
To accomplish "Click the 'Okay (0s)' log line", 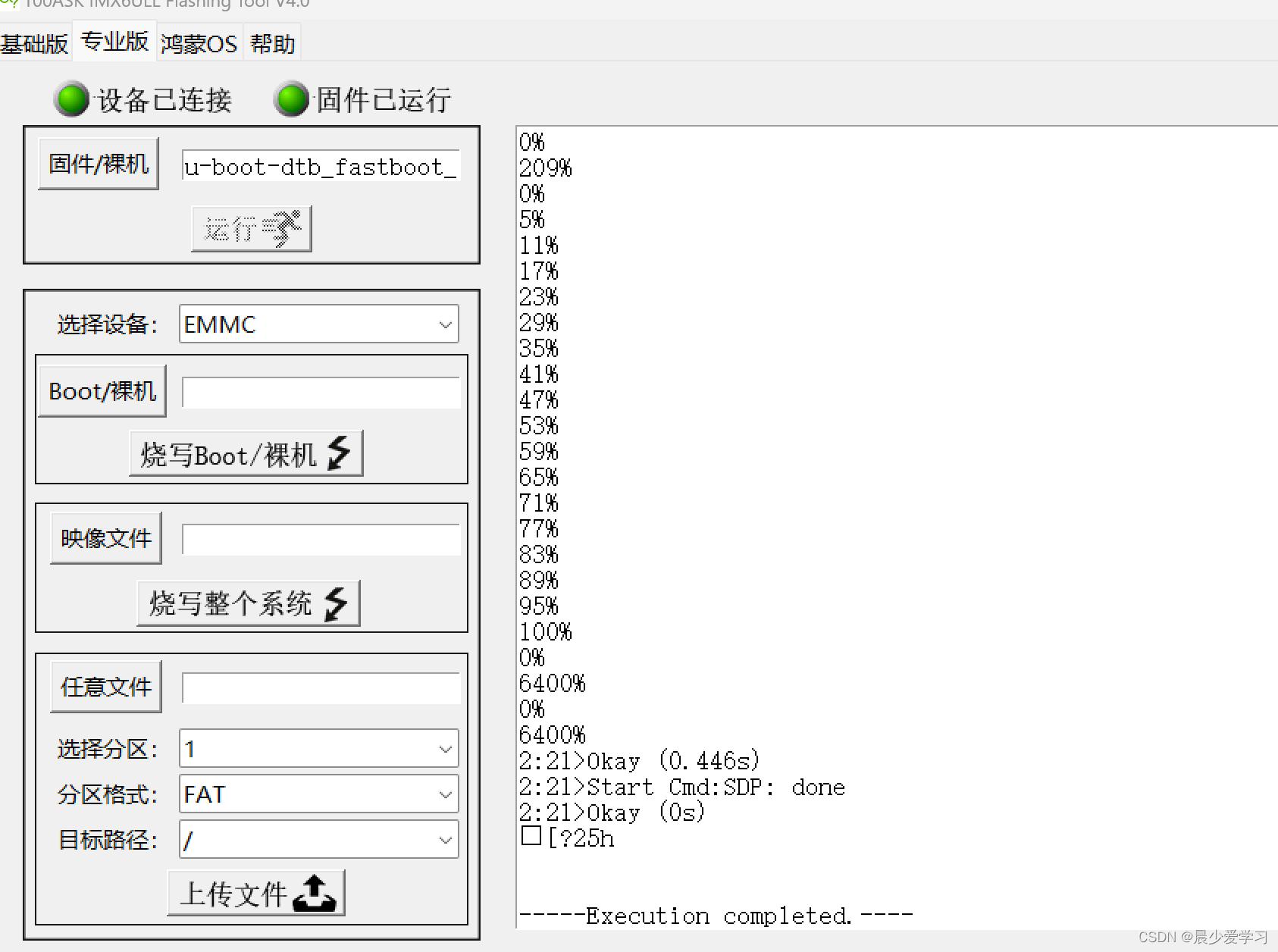I will 612,813.
